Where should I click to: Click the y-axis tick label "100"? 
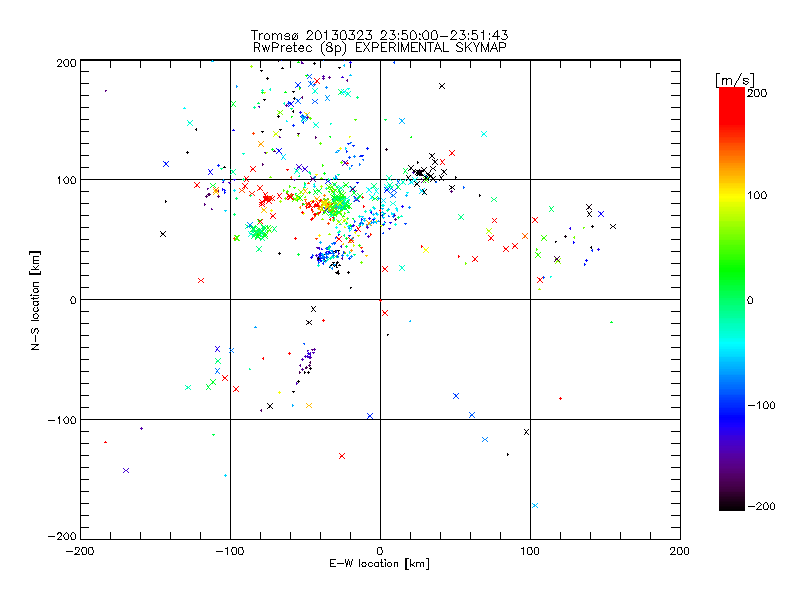[66, 180]
